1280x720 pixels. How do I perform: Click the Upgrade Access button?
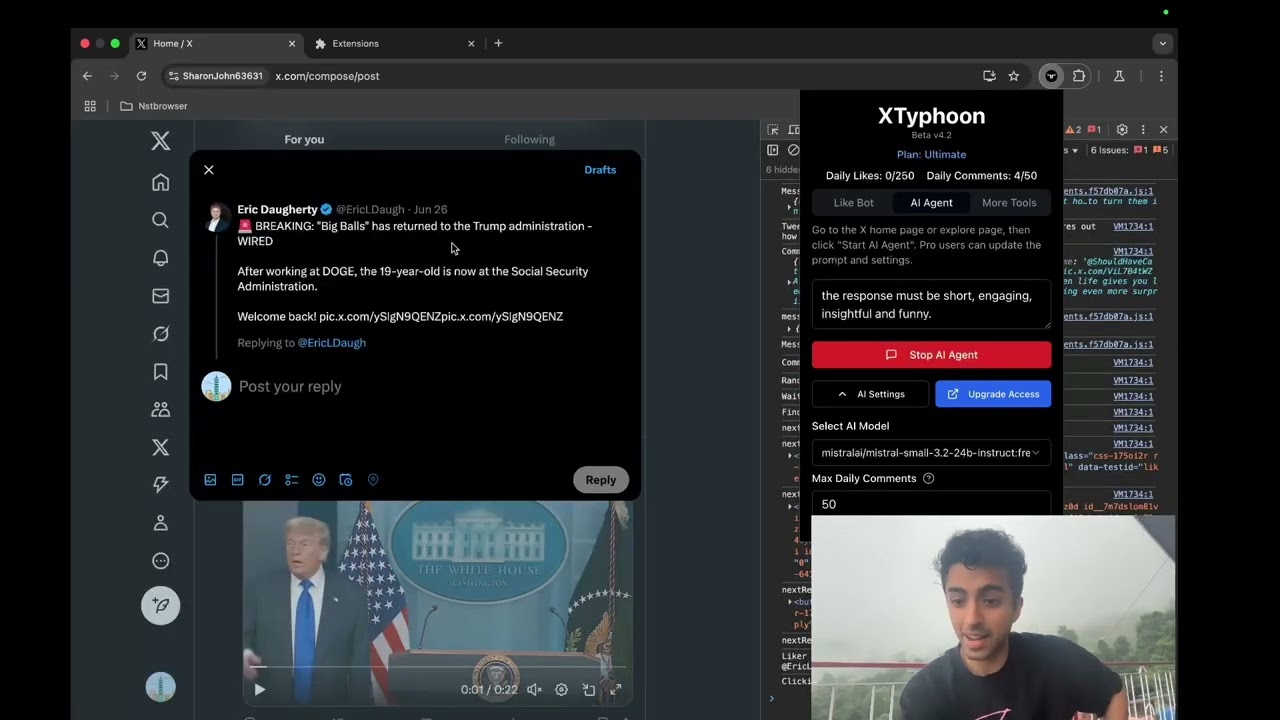tap(993, 394)
